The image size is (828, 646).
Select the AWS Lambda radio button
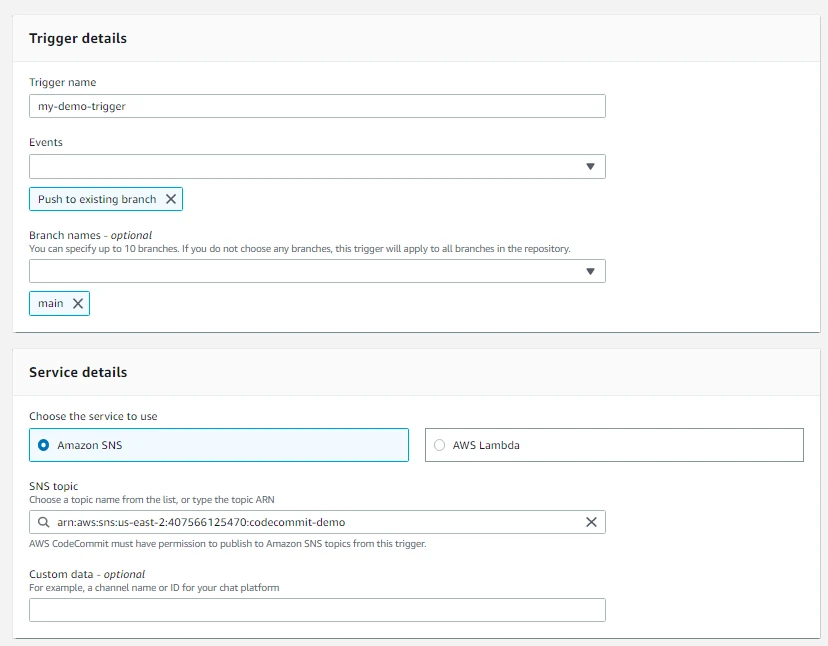439,445
